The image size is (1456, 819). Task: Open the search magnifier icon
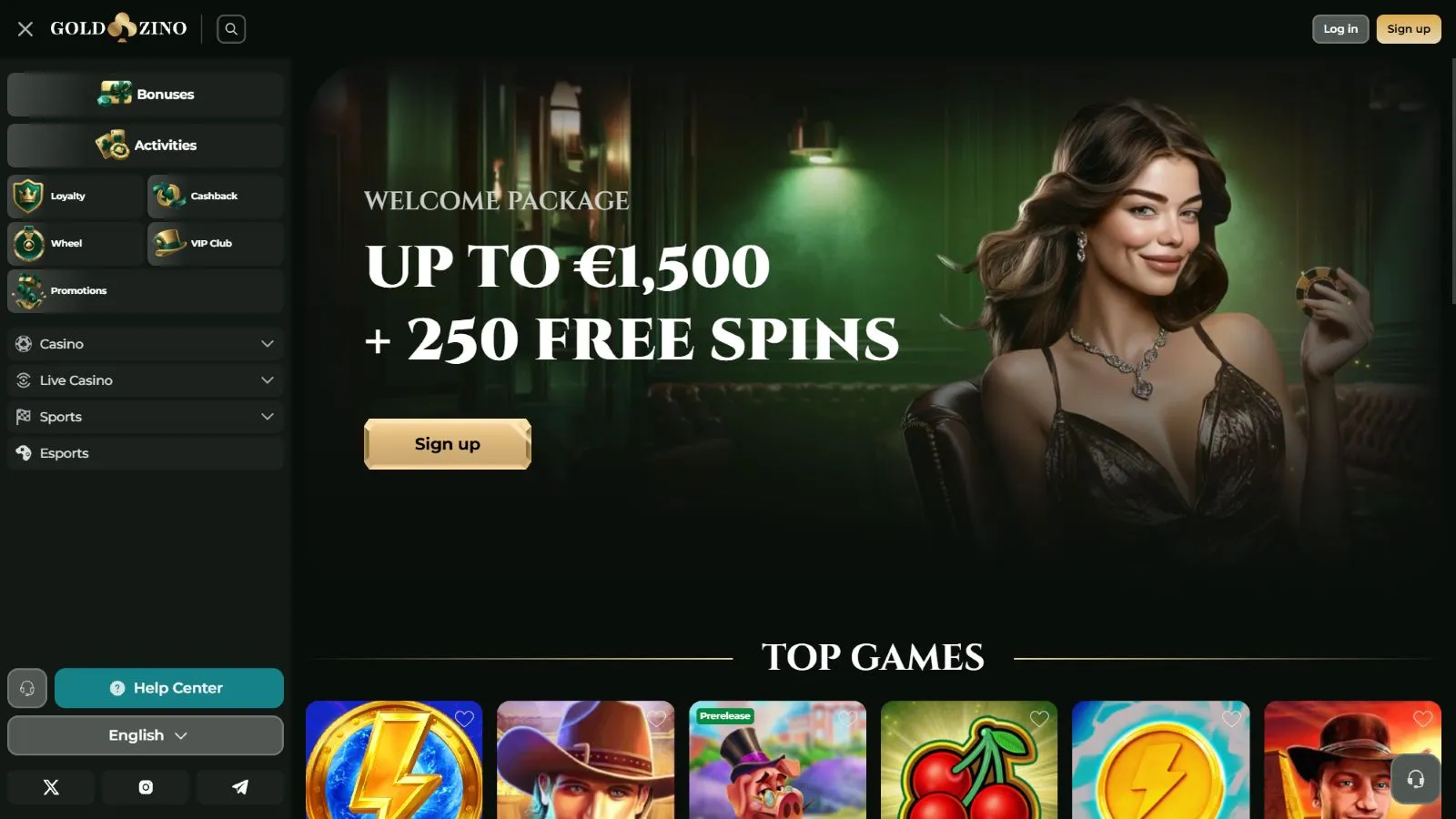click(x=231, y=29)
